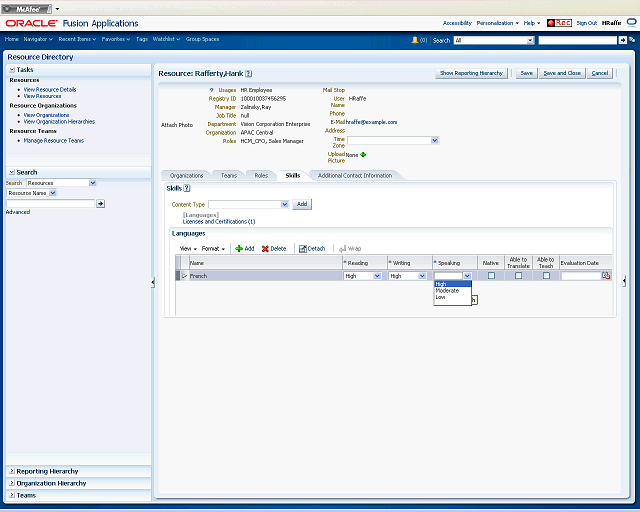Screen dimensions: 640x512
Task: Toggle the Able to Translate checkbox for French
Action: tap(518, 276)
